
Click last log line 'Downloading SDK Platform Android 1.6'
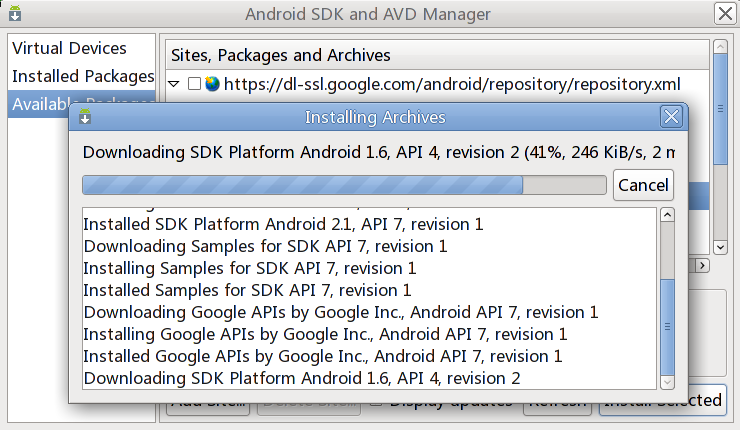coord(302,378)
